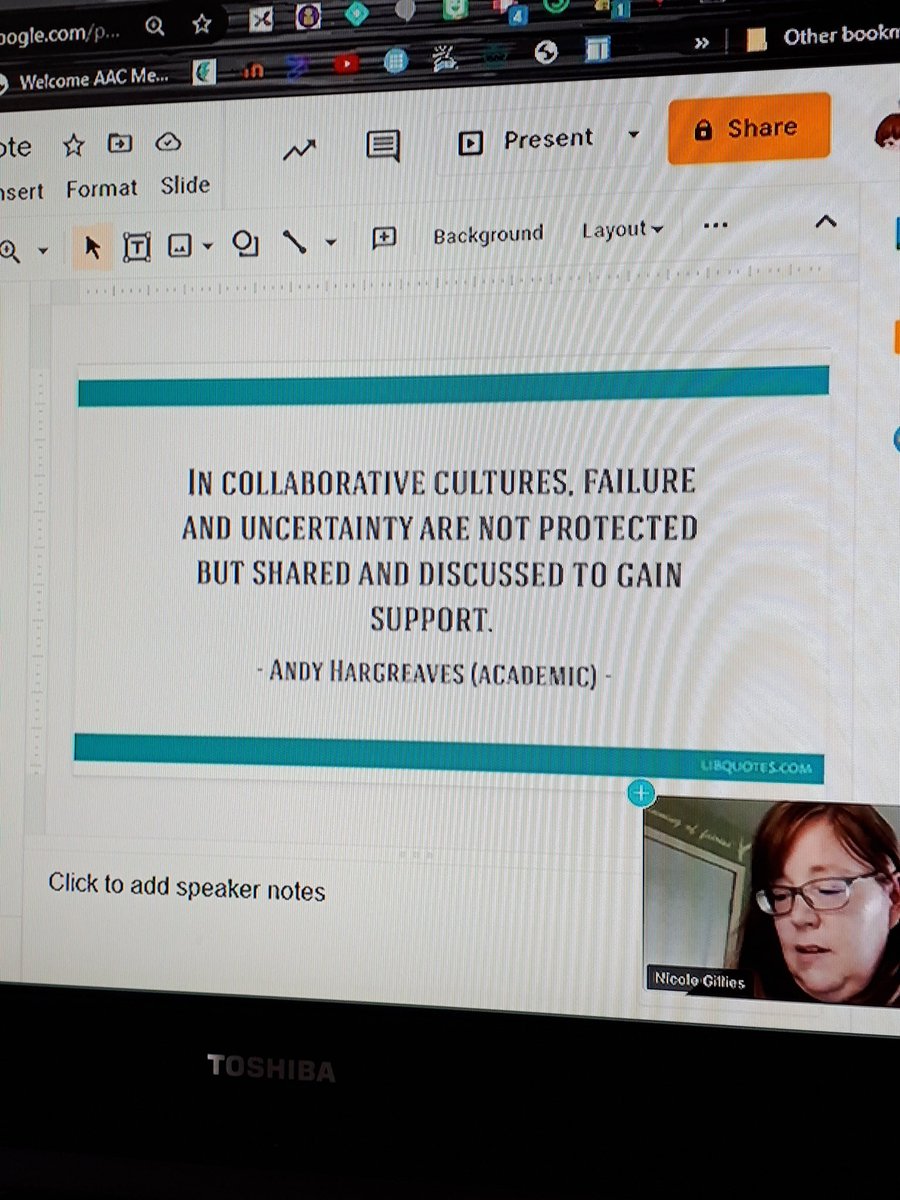Image resolution: width=900 pixels, height=1200 pixels.
Task: Select the Line tool
Action: point(294,242)
